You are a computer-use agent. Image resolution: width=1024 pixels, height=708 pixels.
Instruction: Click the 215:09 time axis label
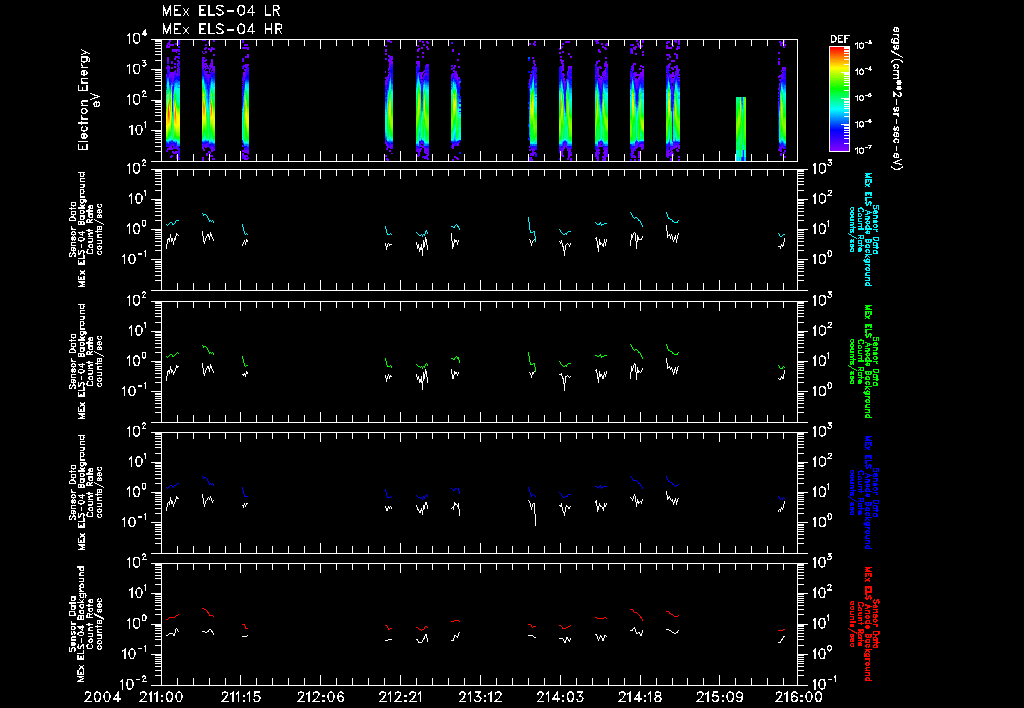[x=720, y=697]
